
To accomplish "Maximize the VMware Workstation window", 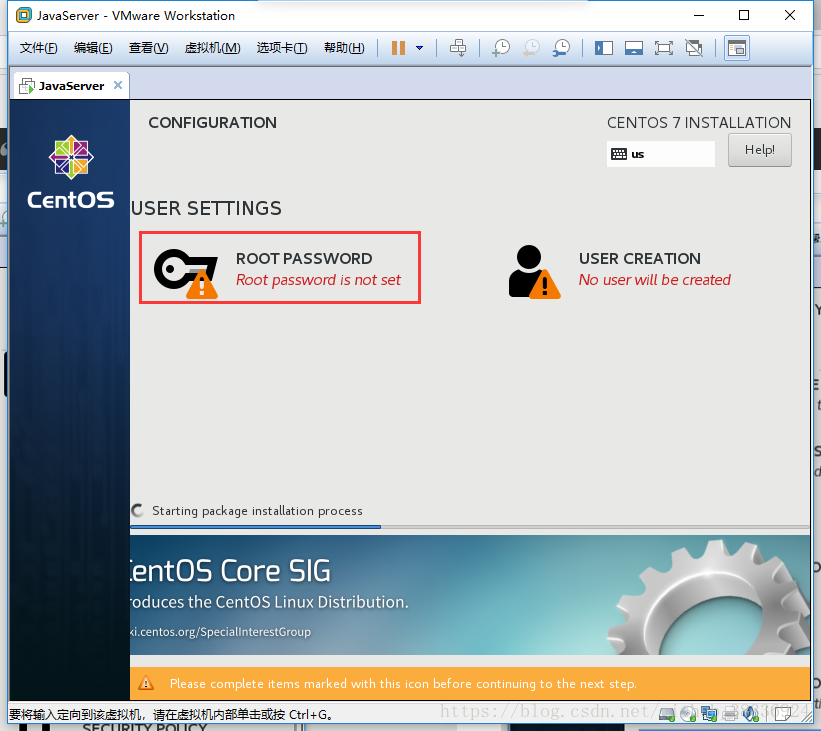I will [x=744, y=15].
